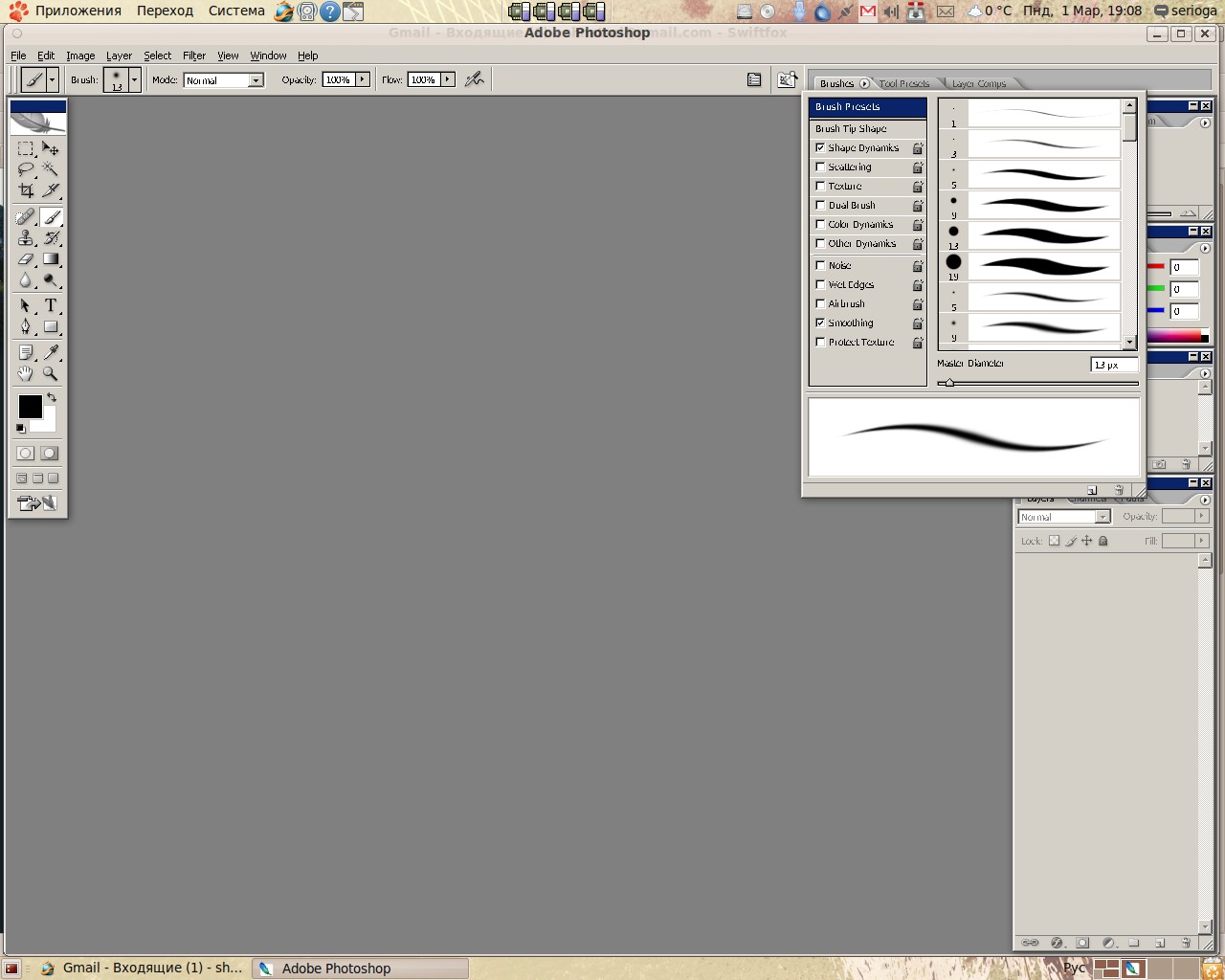Expand the Opacity slider arrow

pos(363,80)
